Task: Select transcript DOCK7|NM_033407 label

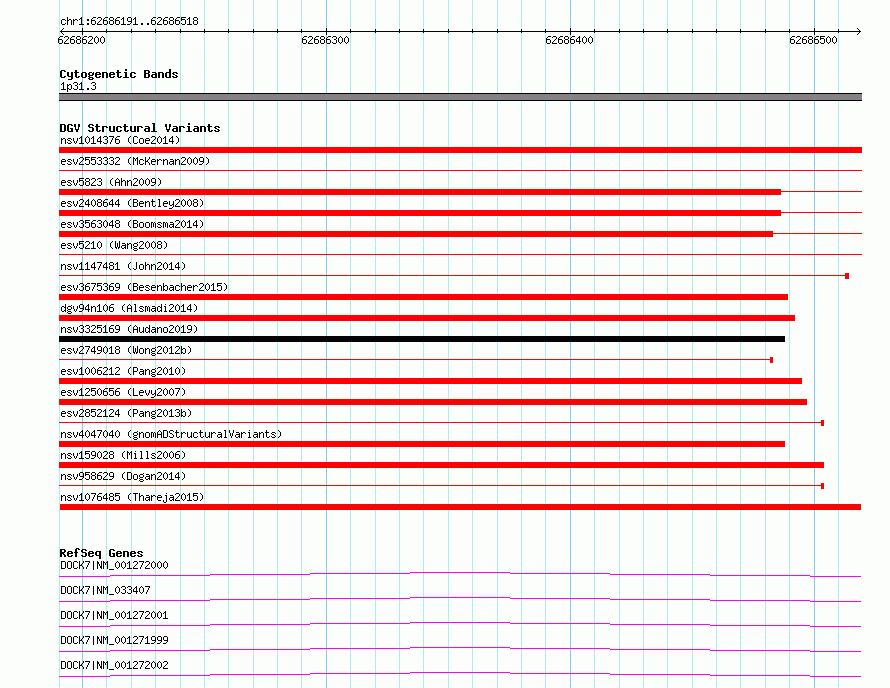Action: pos(105,590)
